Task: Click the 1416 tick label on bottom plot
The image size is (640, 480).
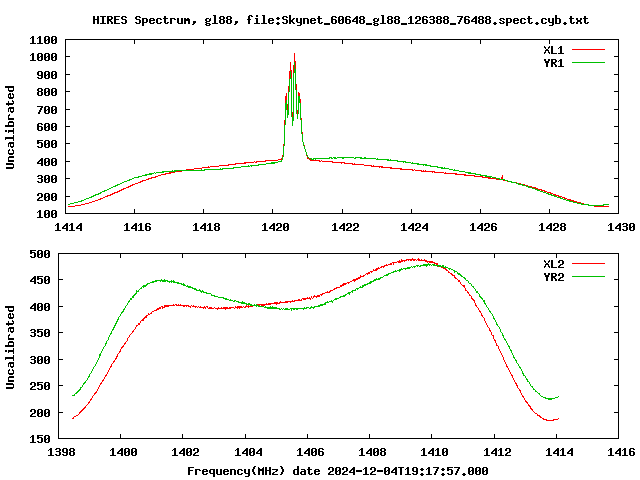Action: [621, 452]
